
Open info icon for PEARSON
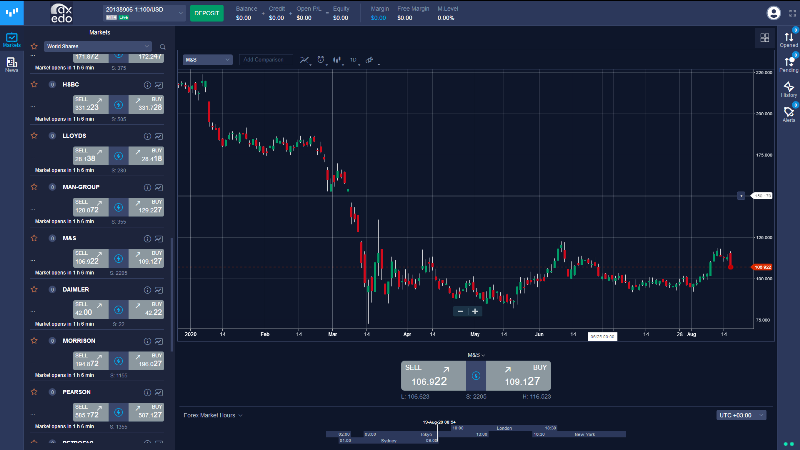(147, 392)
